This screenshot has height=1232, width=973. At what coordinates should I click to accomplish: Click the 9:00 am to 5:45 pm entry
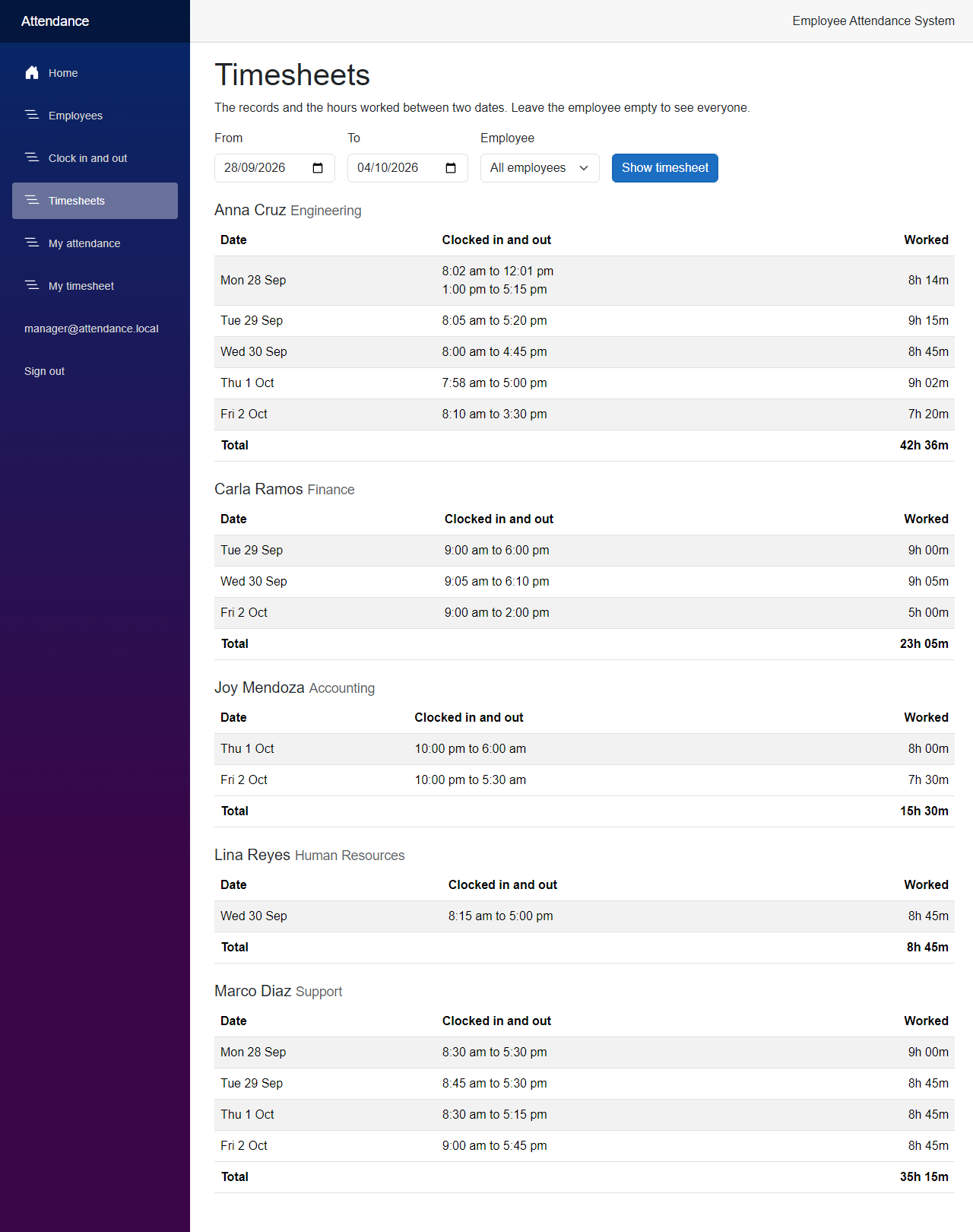[x=495, y=1146]
